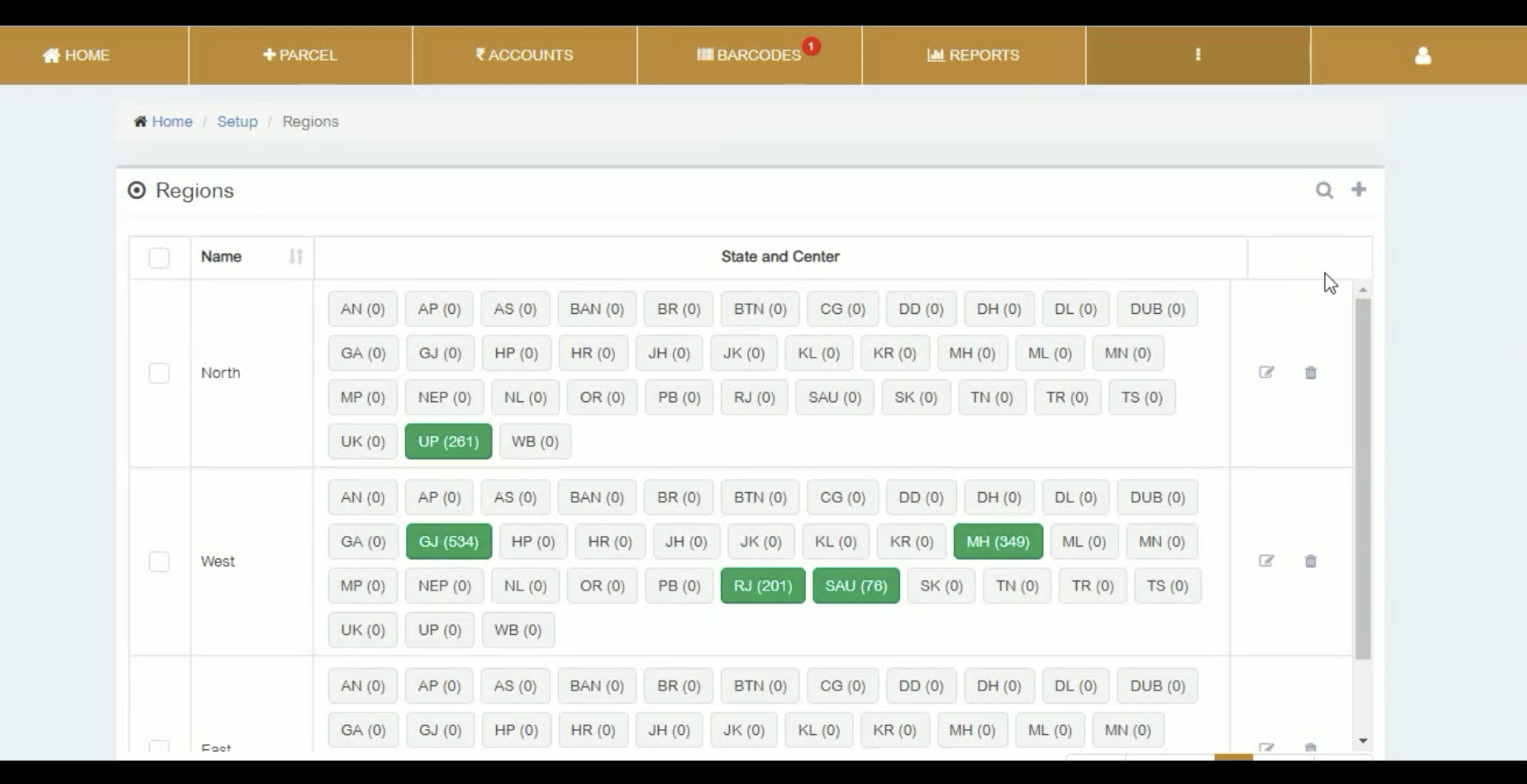Sort the table by Name column

295,257
